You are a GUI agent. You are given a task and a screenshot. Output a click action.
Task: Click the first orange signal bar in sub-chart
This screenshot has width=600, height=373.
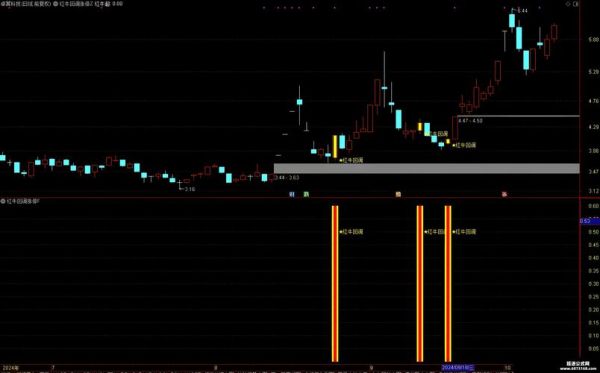(335, 283)
